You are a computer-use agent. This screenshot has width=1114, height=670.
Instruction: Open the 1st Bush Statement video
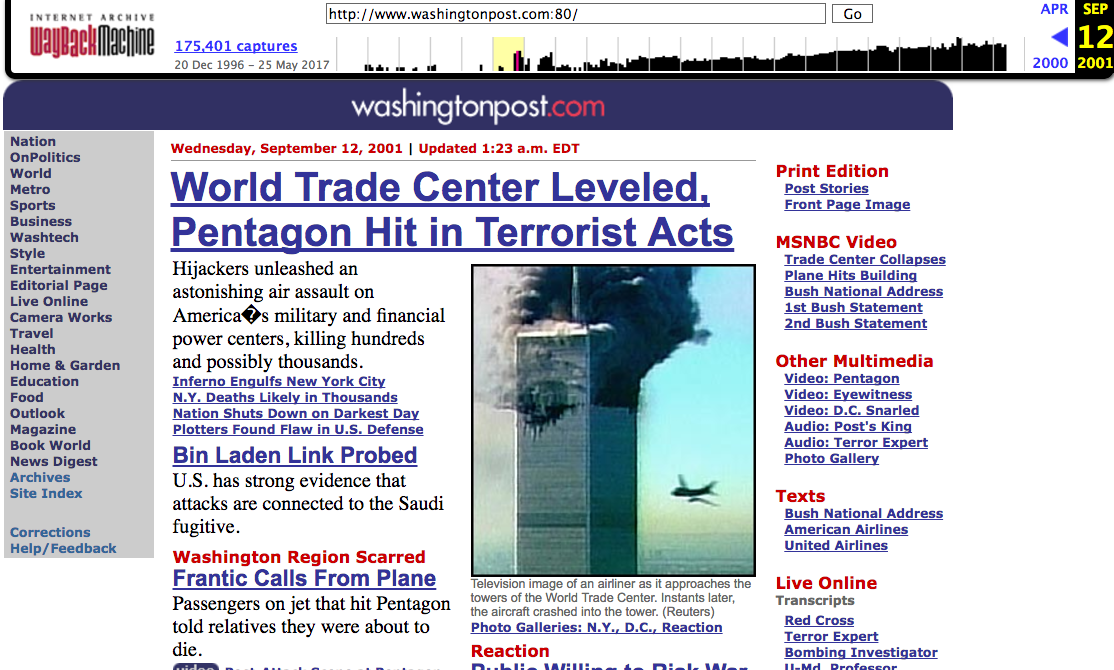(x=853, y=308)
